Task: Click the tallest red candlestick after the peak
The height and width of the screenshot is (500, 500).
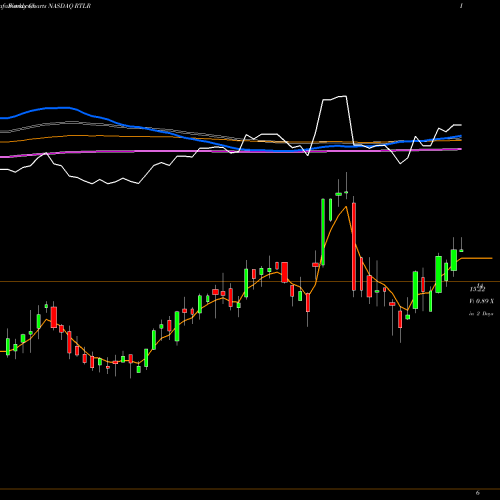Action: coord(354,247)
